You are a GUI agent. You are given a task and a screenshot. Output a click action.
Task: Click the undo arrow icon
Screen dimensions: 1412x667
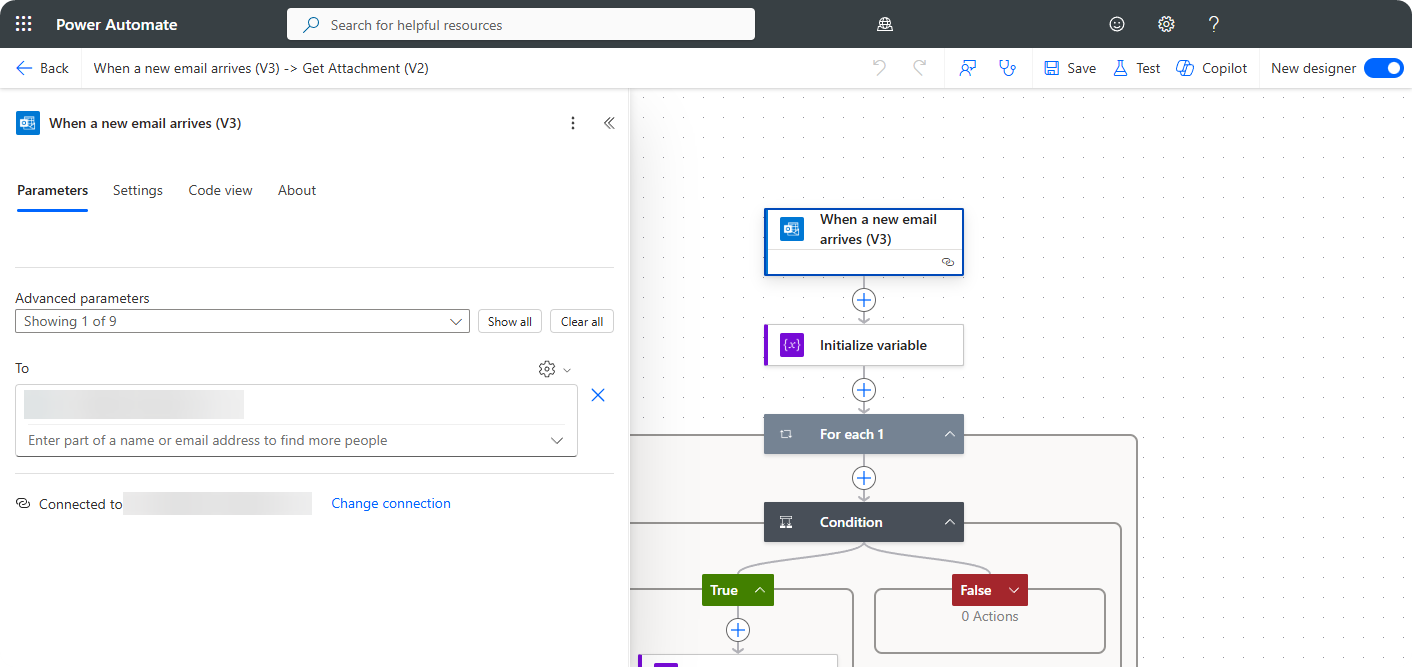(x=879, y=68)
